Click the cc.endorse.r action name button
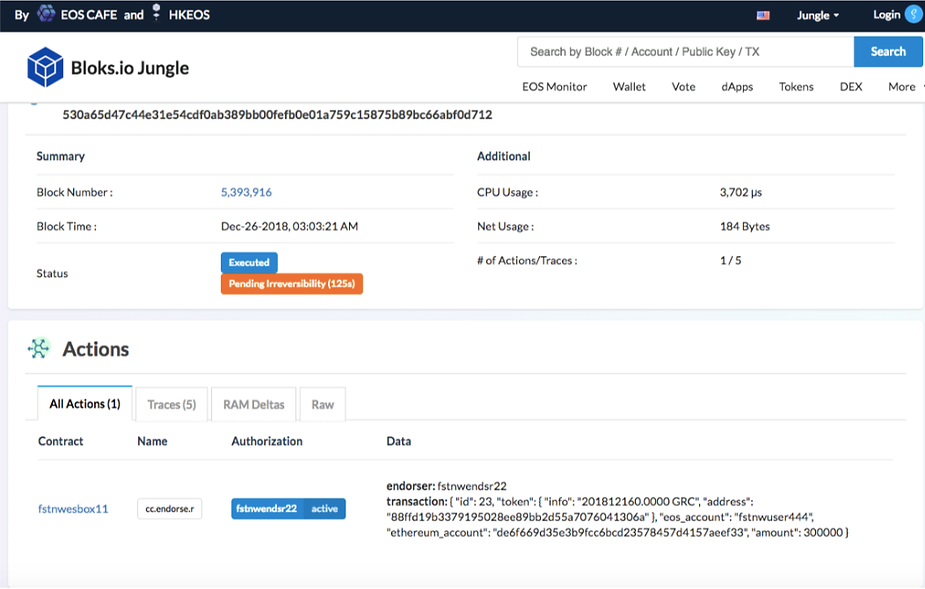Viewport: 925px width, 589px height. click(170, 509)
